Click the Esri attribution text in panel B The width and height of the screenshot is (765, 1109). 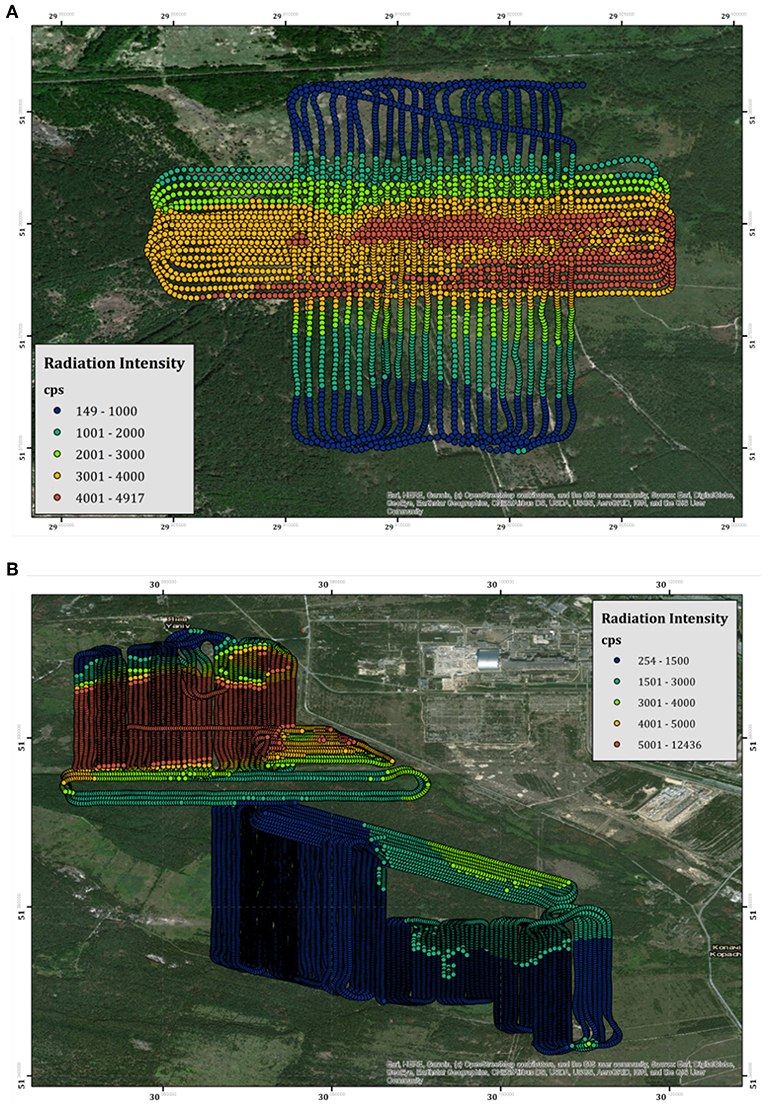[x=560, y=1072]
